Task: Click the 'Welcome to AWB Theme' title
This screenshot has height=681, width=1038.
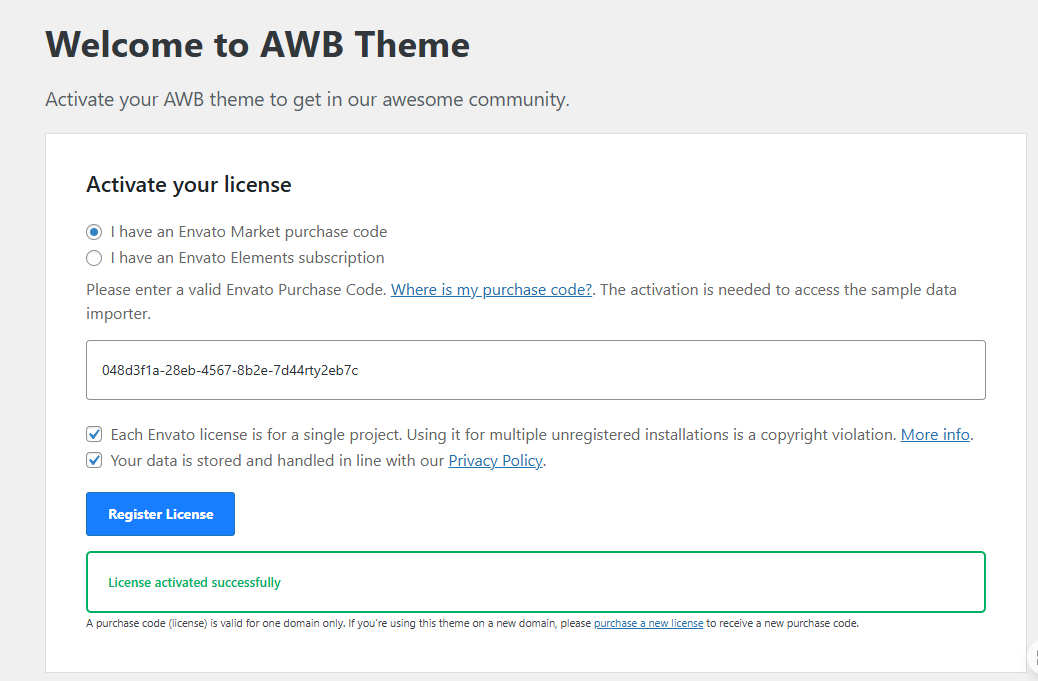Action: 258,45
